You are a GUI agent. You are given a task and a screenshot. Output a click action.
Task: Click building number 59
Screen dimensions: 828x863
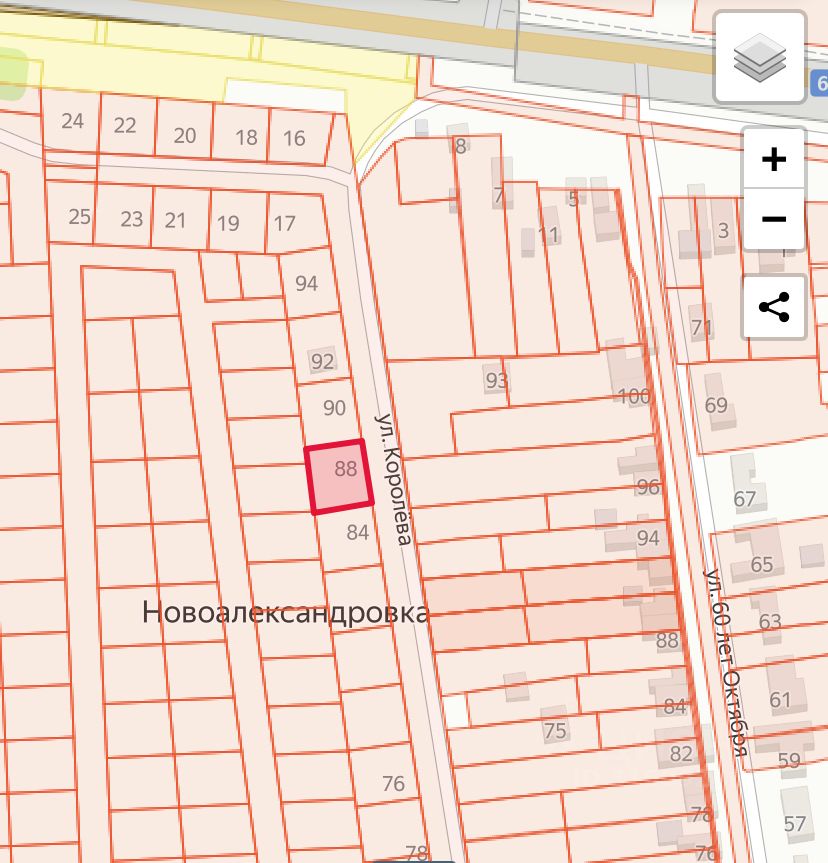coord(789,760)
